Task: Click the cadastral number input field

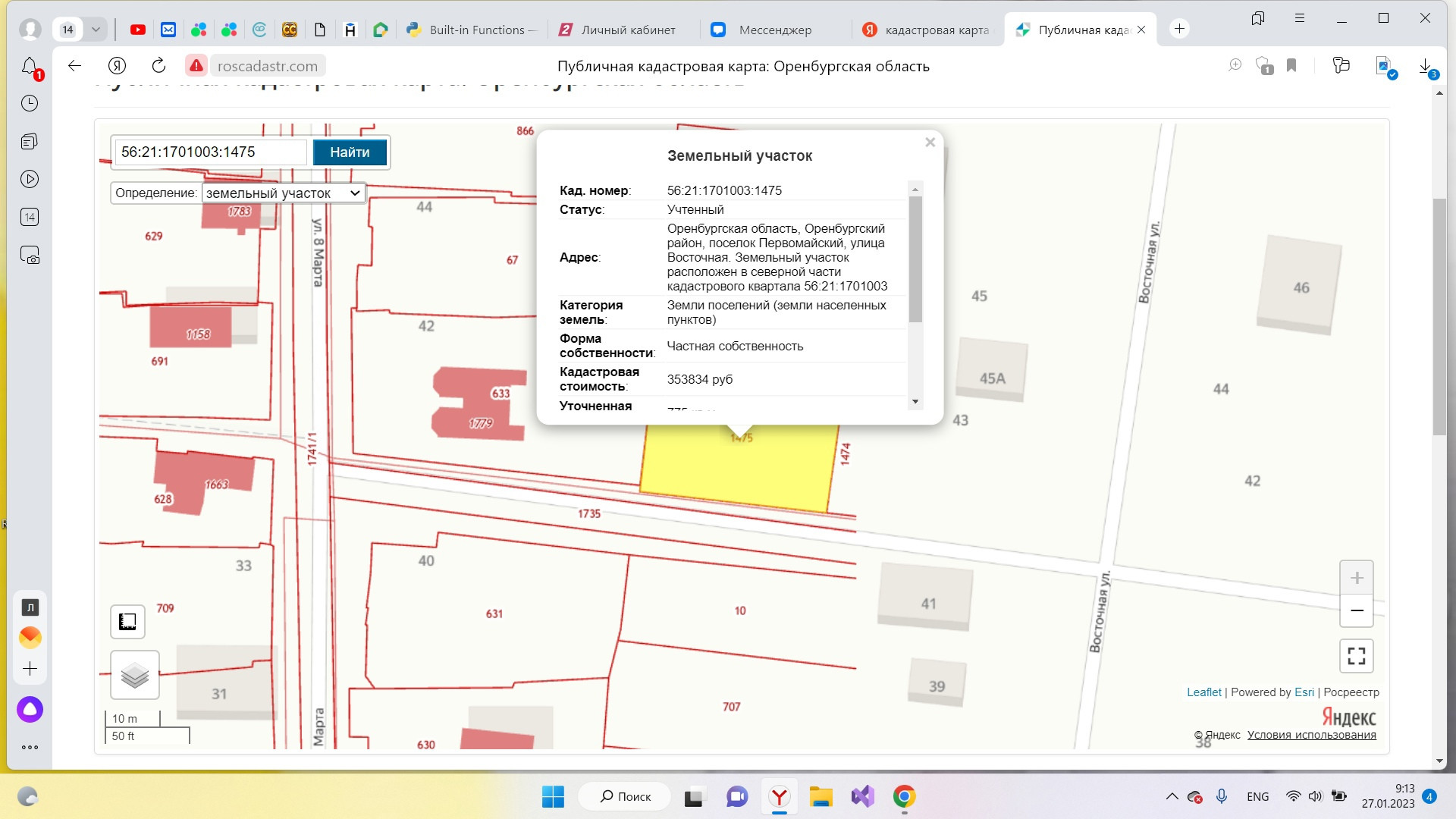Action: (x=209, y=152)
